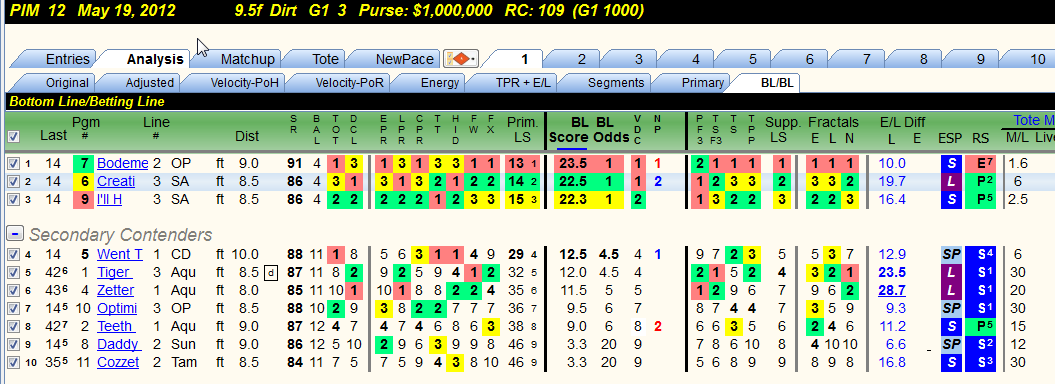Uncheck the I'll H row checkbox

13,200
